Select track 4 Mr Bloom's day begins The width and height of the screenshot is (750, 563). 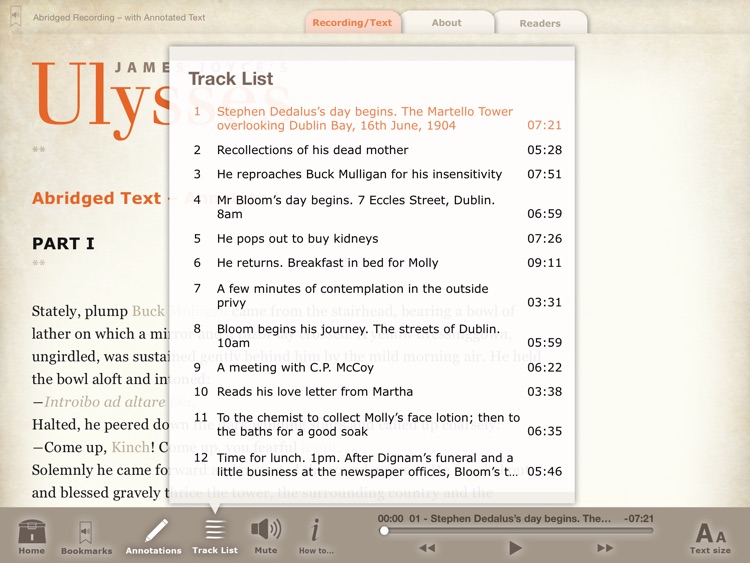coord(377,207)
